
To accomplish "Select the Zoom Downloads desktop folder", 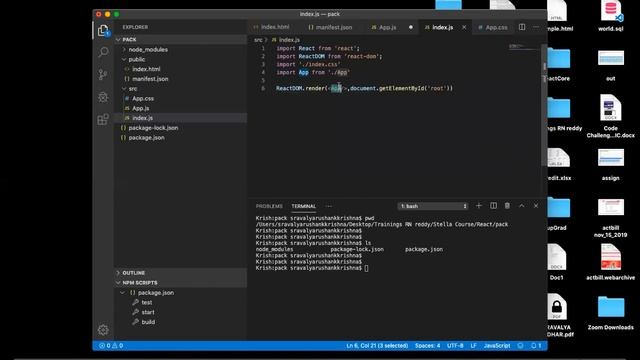I will click(611, 313).
